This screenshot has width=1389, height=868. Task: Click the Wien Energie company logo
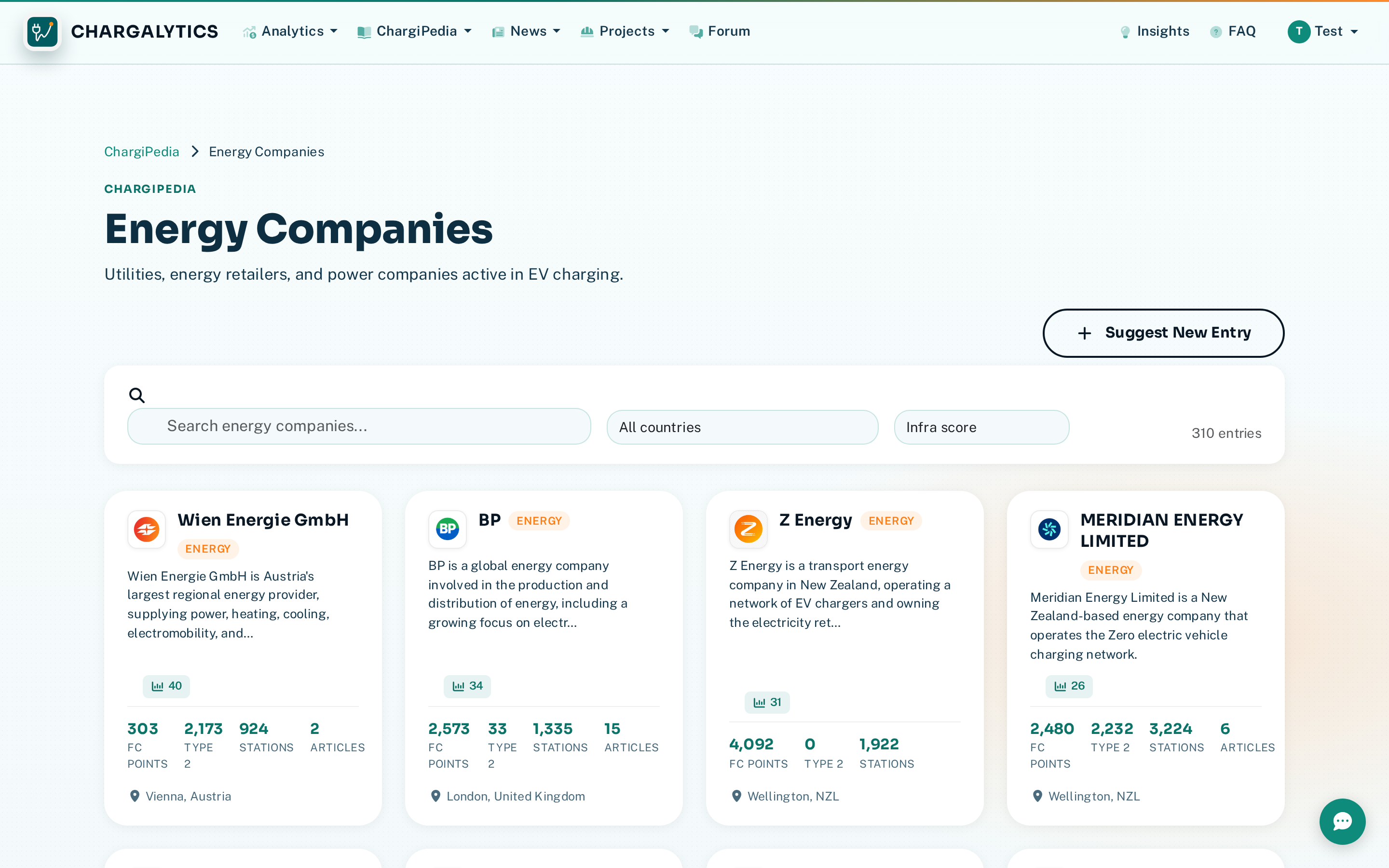(146, 529)
